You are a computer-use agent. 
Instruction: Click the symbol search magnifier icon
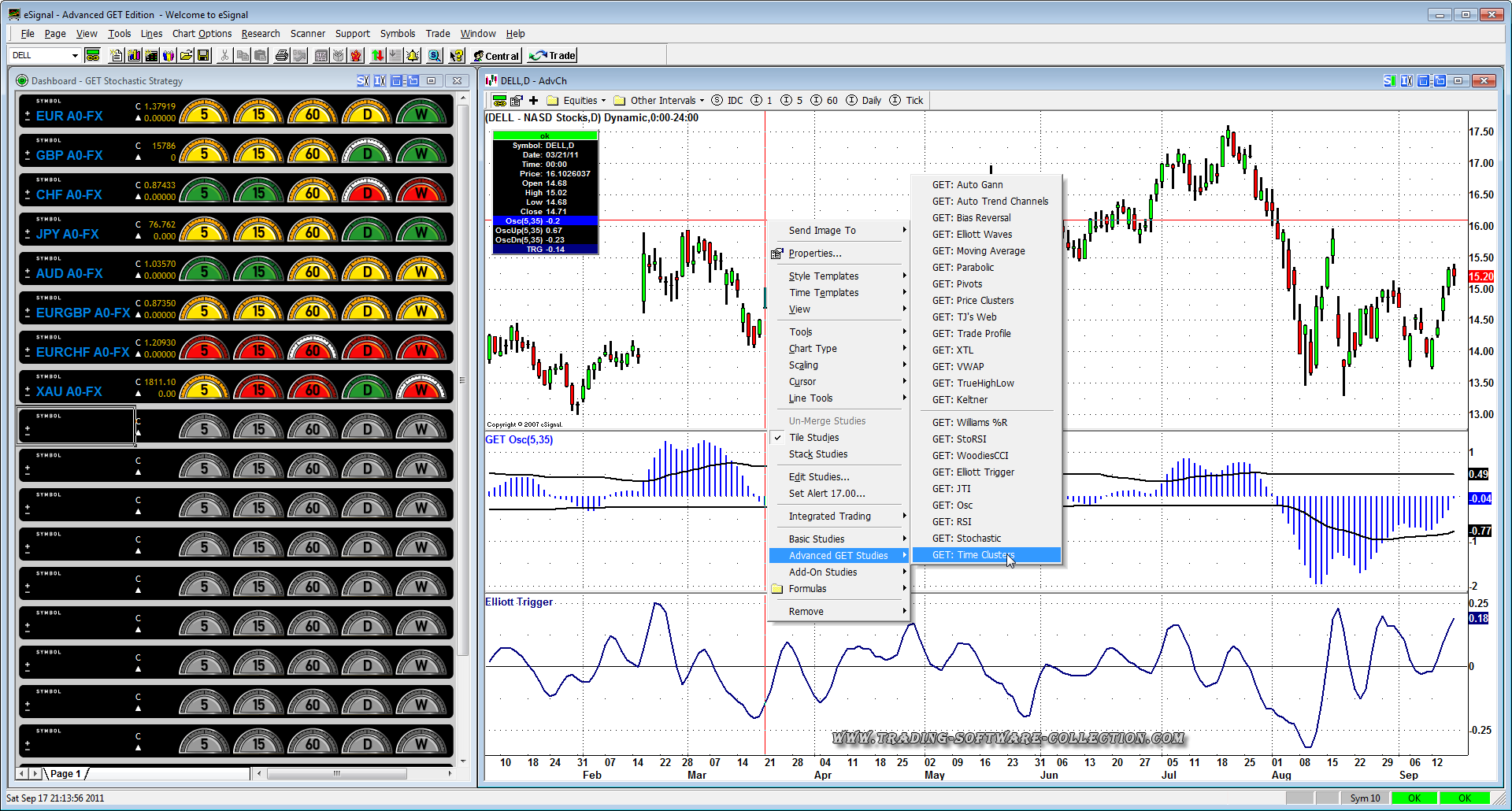(x=434, y=56)
